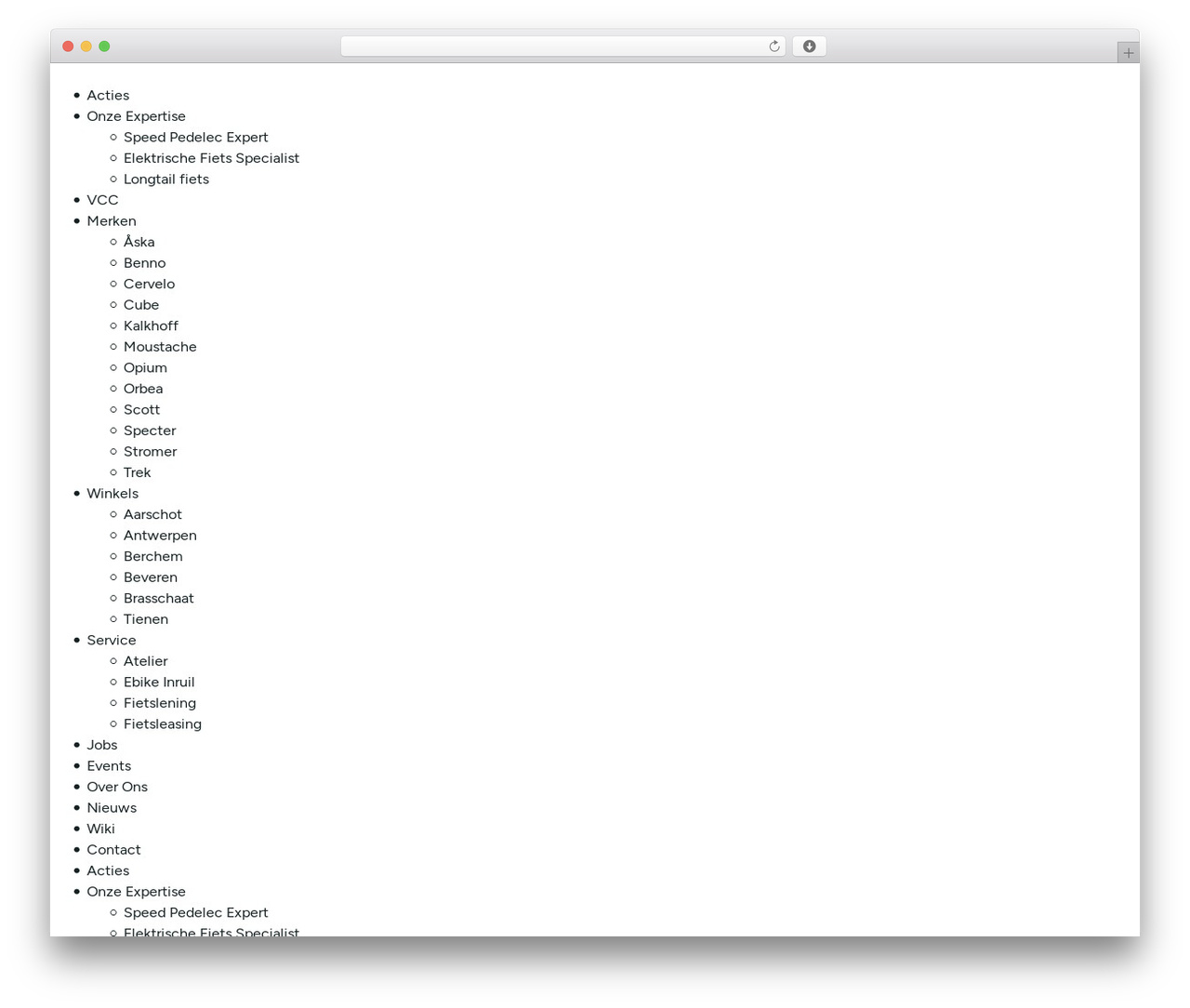The width and height of the screenshot is (1190, 1008).
Task: Open the Longtail fiets link
Action: coord(166,179)
